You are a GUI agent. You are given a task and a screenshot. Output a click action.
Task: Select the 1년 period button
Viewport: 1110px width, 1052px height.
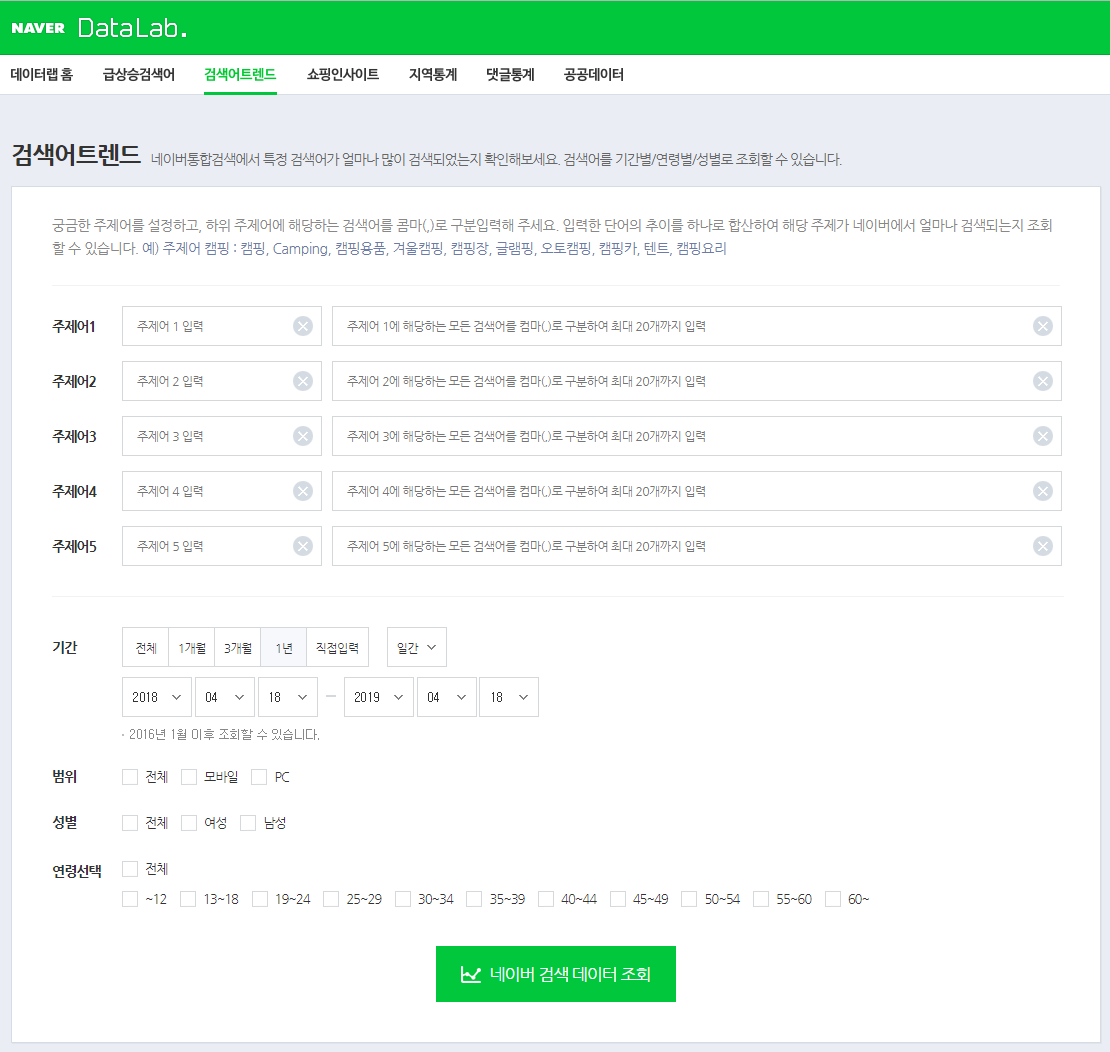pos(284,647)
